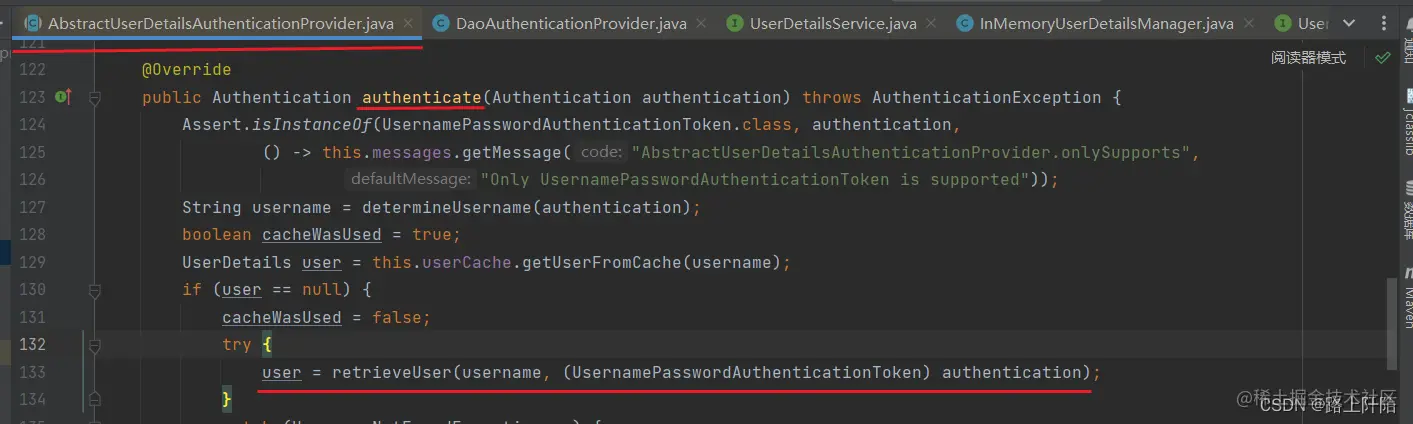Image resolution: width=1413 pixels, height=424 pixels.
Task: Click the @Override annotation on line 122
Action: pyautogui.click(x=187, y=70)
